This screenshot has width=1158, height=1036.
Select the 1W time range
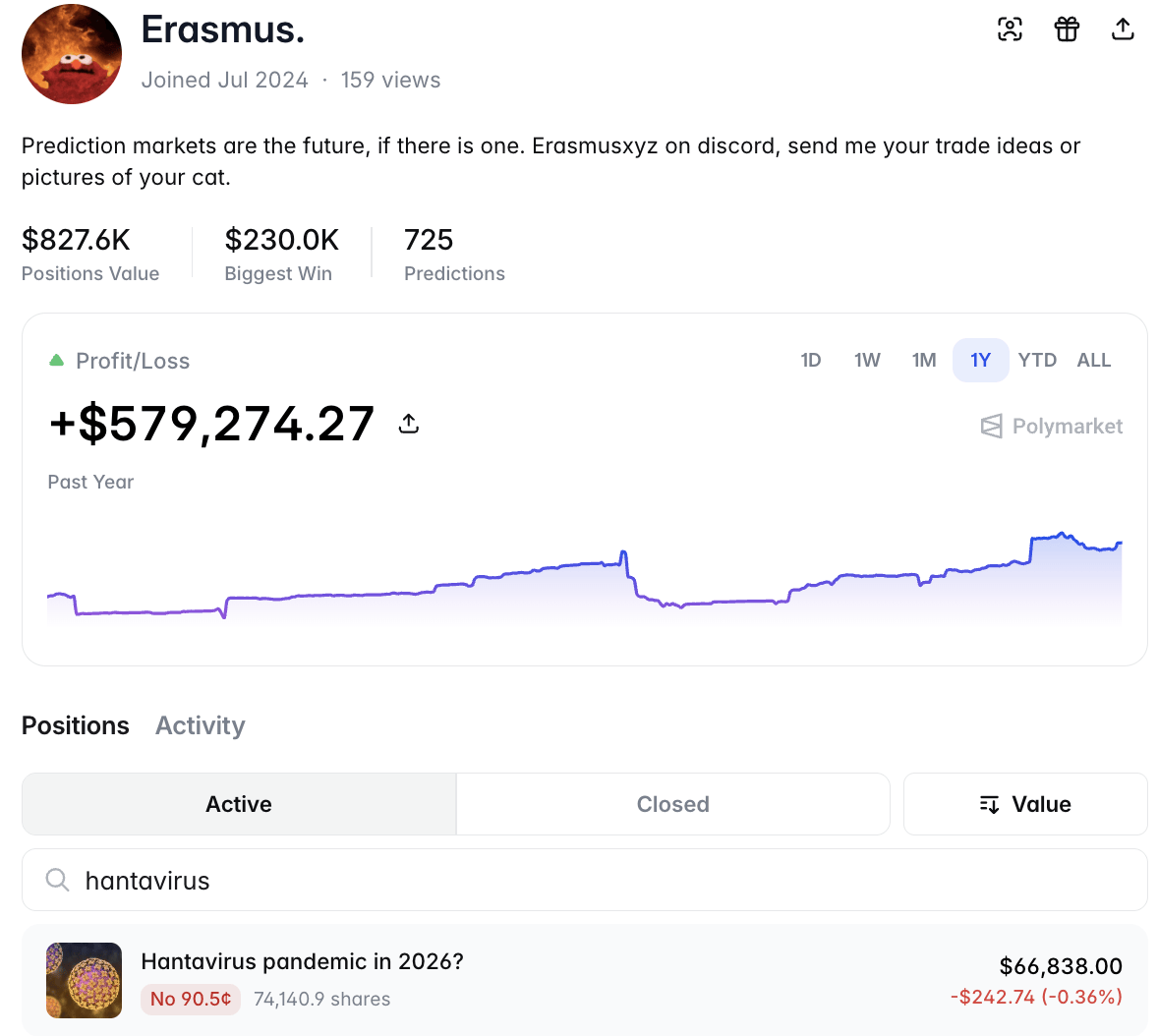(867, 361)
